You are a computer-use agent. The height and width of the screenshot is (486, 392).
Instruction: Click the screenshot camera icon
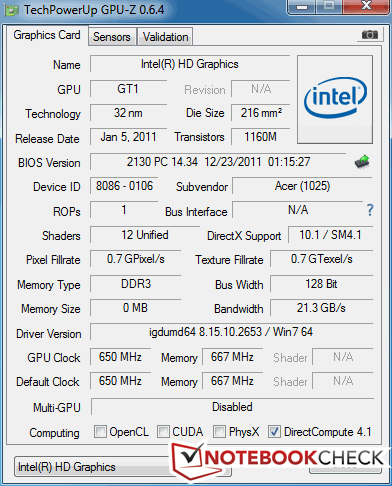[x=370, y=35]
